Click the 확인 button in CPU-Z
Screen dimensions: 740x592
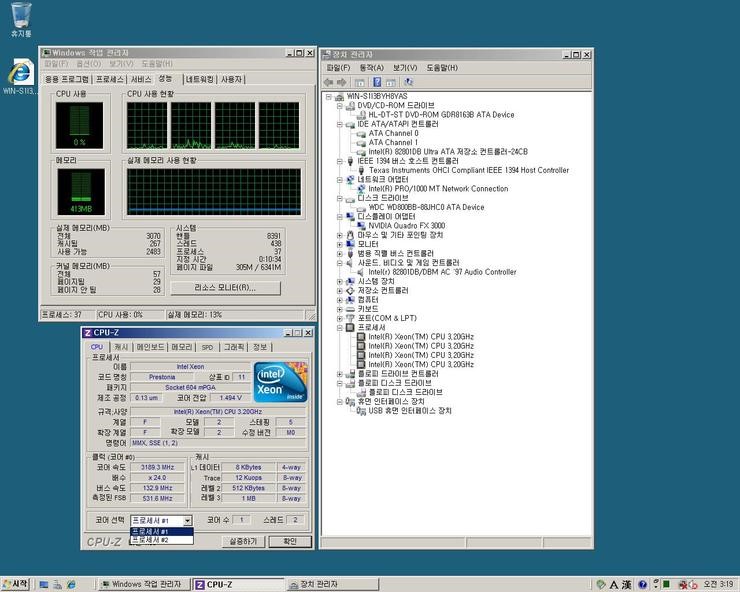pyautogui.click(x=290, y=541)
